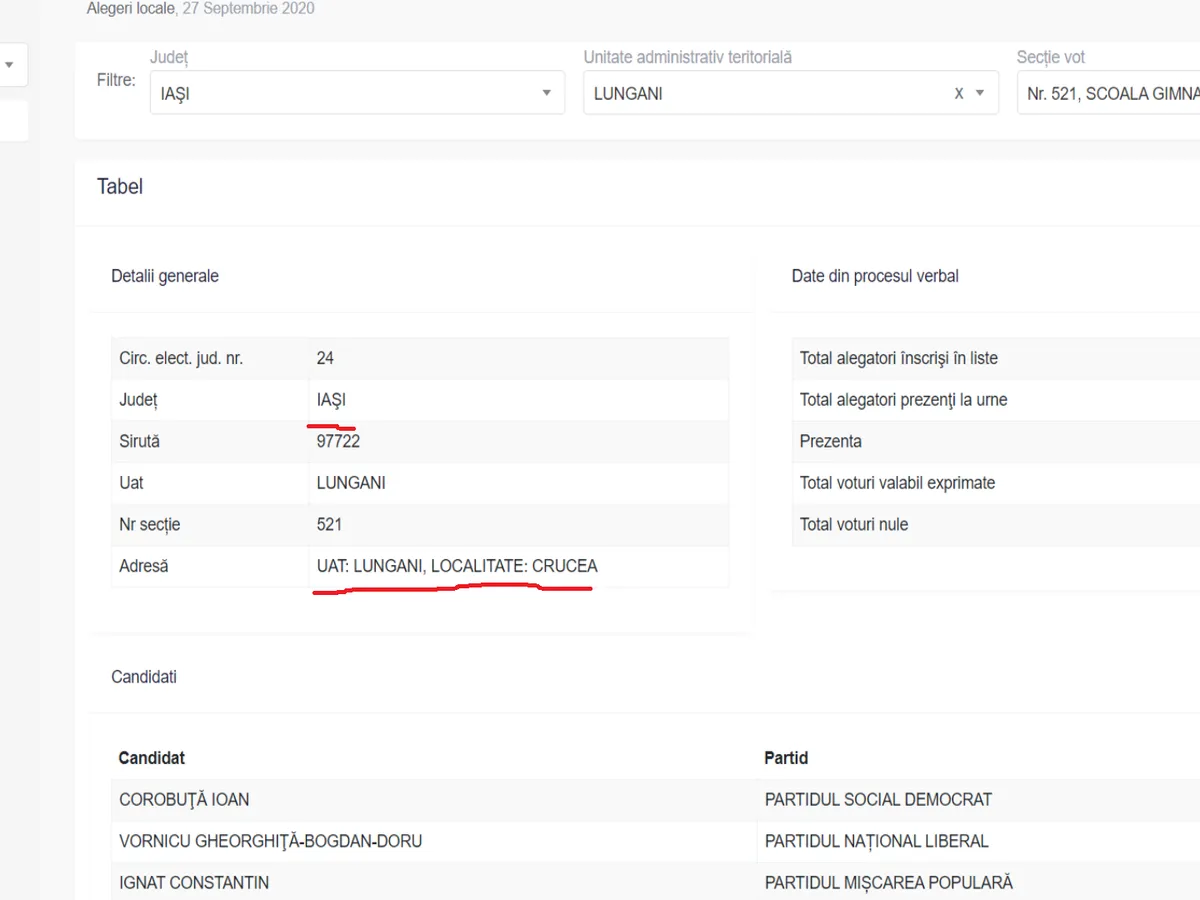Image resolution: width=1200 pixels, height=900 pixels.
Task: Click the PARTIDUL NAȚIONAL LIBERAL cell
Action: (x=876, y=841)
